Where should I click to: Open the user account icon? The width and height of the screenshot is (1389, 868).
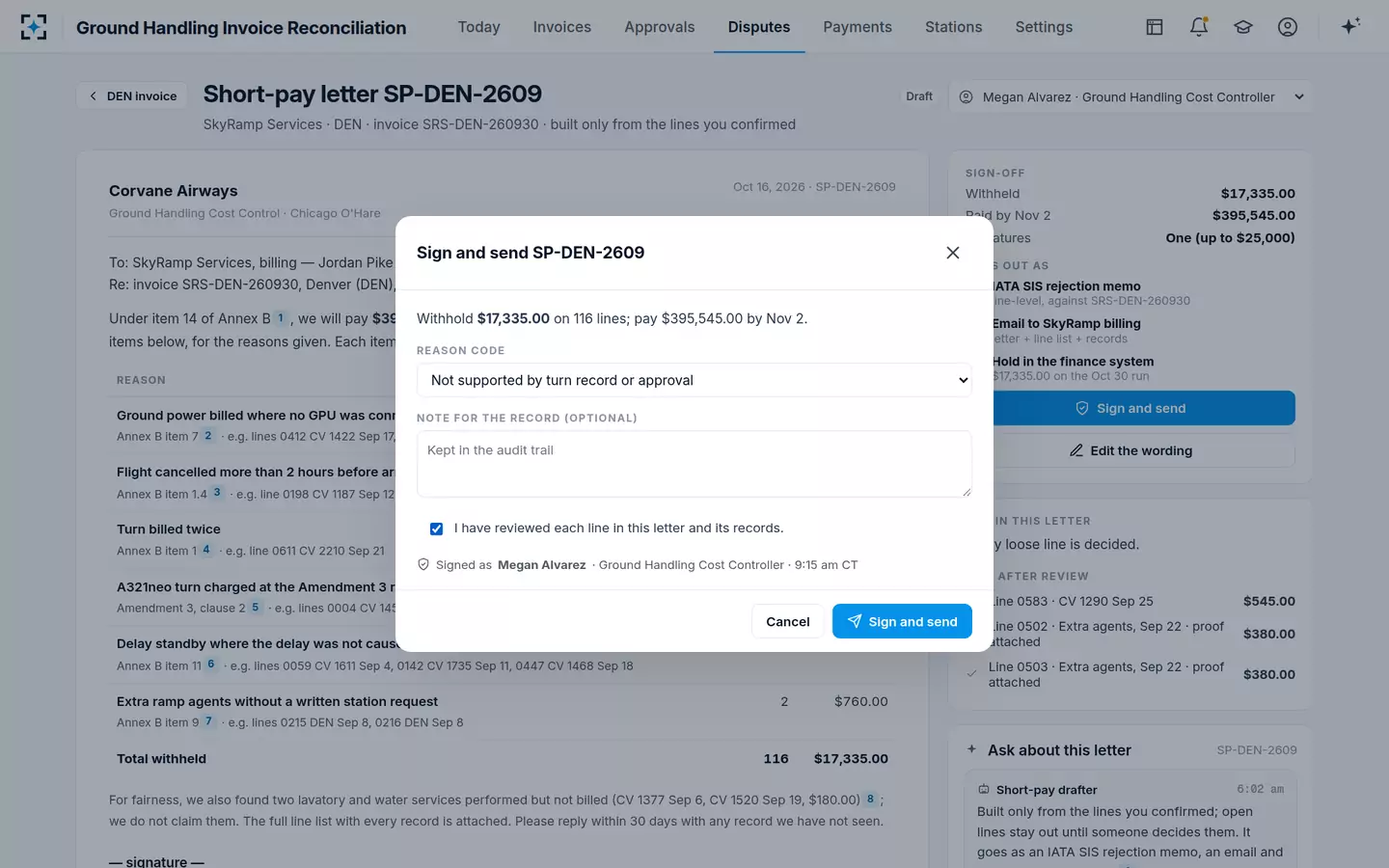point(1288,27)
